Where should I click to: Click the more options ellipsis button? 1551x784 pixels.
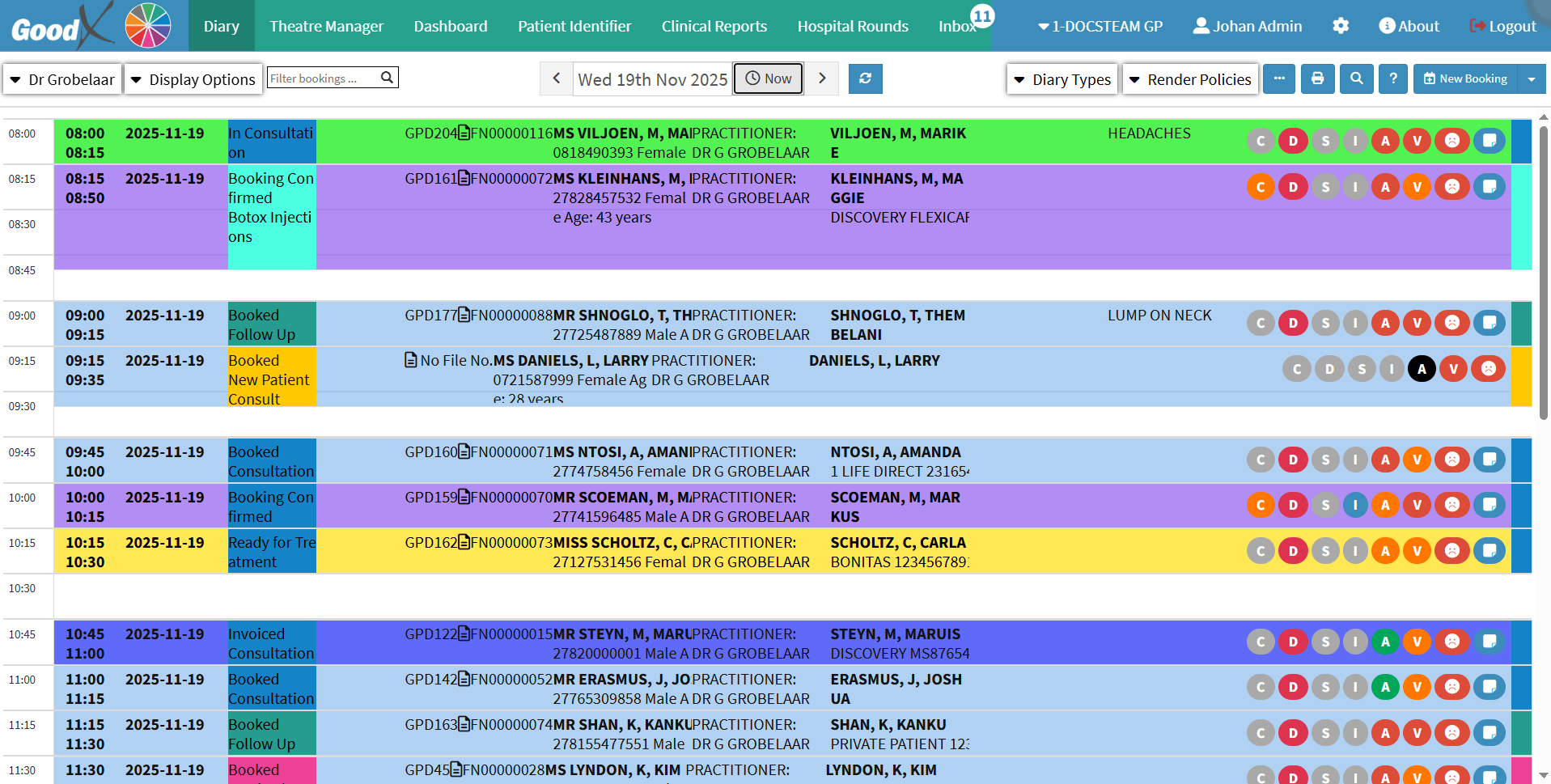point(1278,78)
